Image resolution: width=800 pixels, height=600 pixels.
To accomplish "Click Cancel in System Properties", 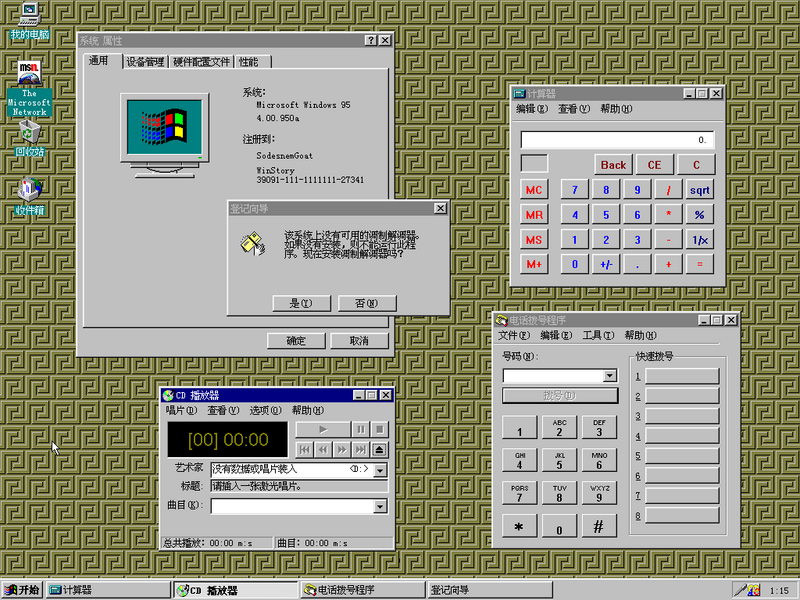I will (359, 341).
